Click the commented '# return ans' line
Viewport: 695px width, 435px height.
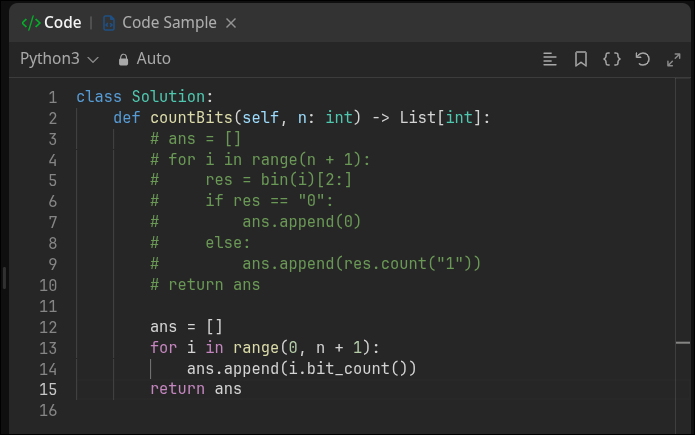click(205, 285)
